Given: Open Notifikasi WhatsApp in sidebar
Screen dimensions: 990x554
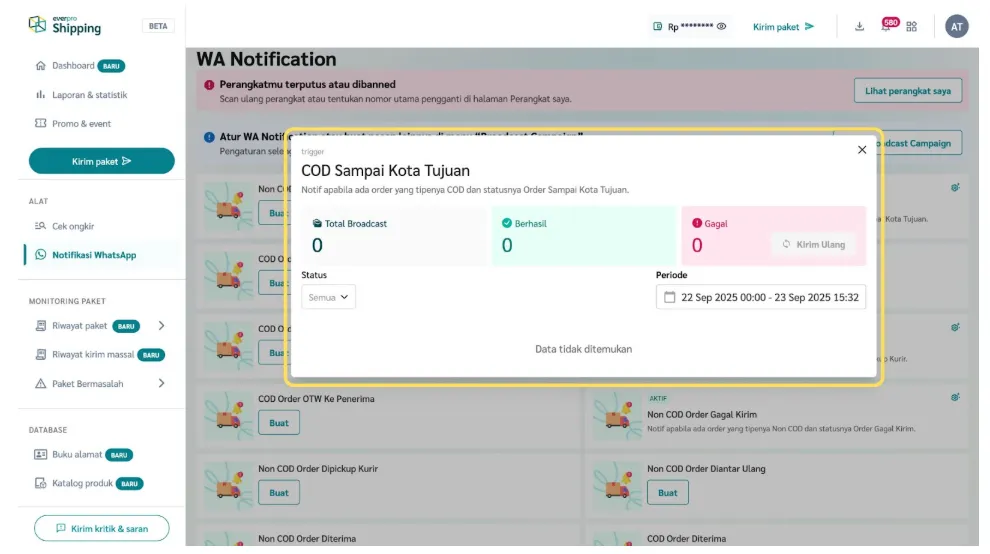Looking at the screenshot, I should [x=94, y=255].
